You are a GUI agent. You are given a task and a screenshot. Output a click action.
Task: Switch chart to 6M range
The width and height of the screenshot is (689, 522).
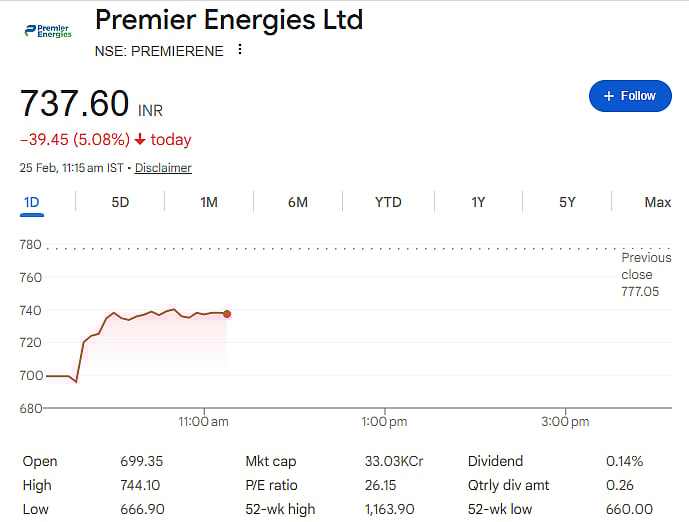tap(298, 202)
